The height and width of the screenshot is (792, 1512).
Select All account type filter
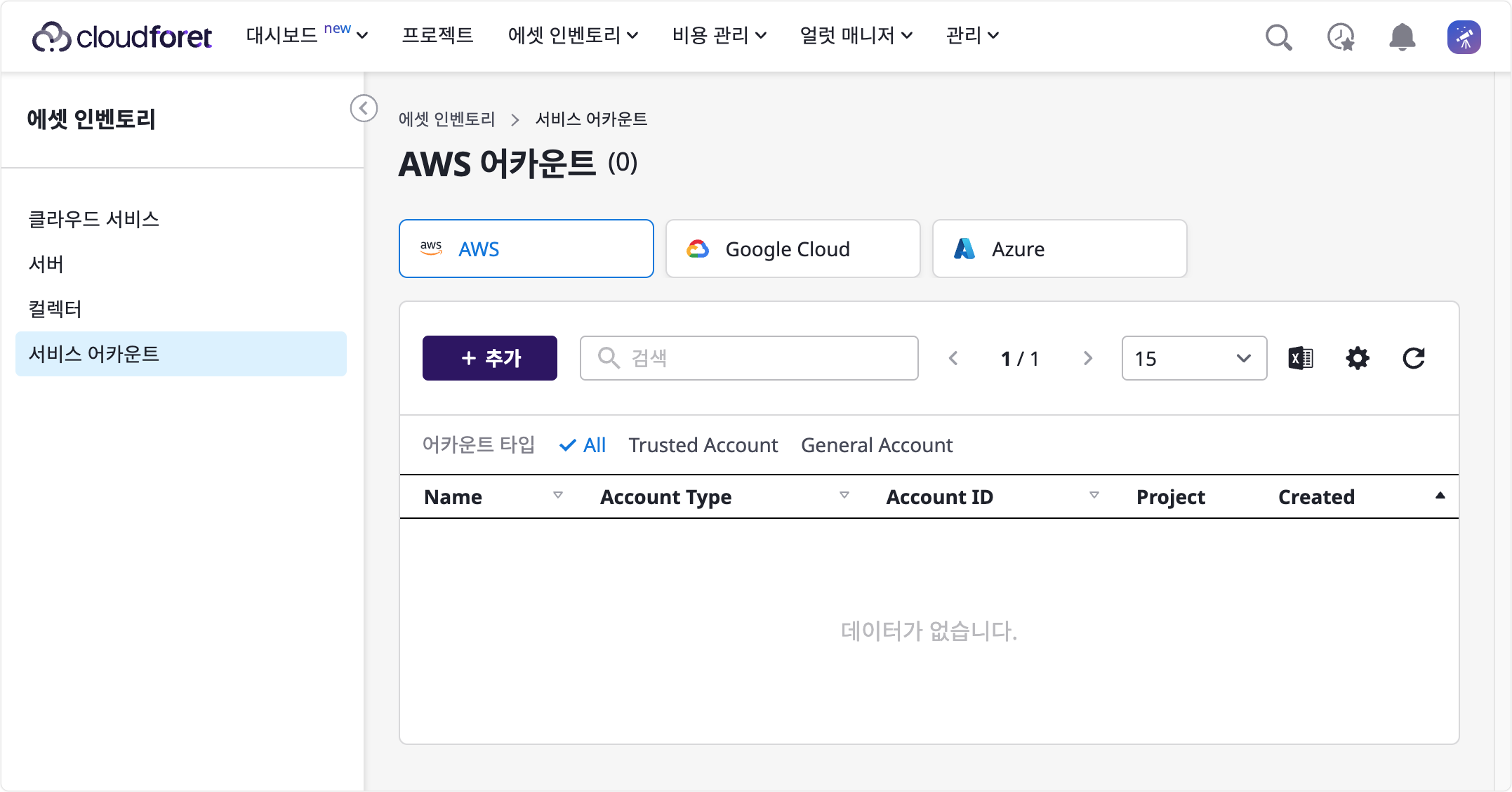tap(583, 445)
